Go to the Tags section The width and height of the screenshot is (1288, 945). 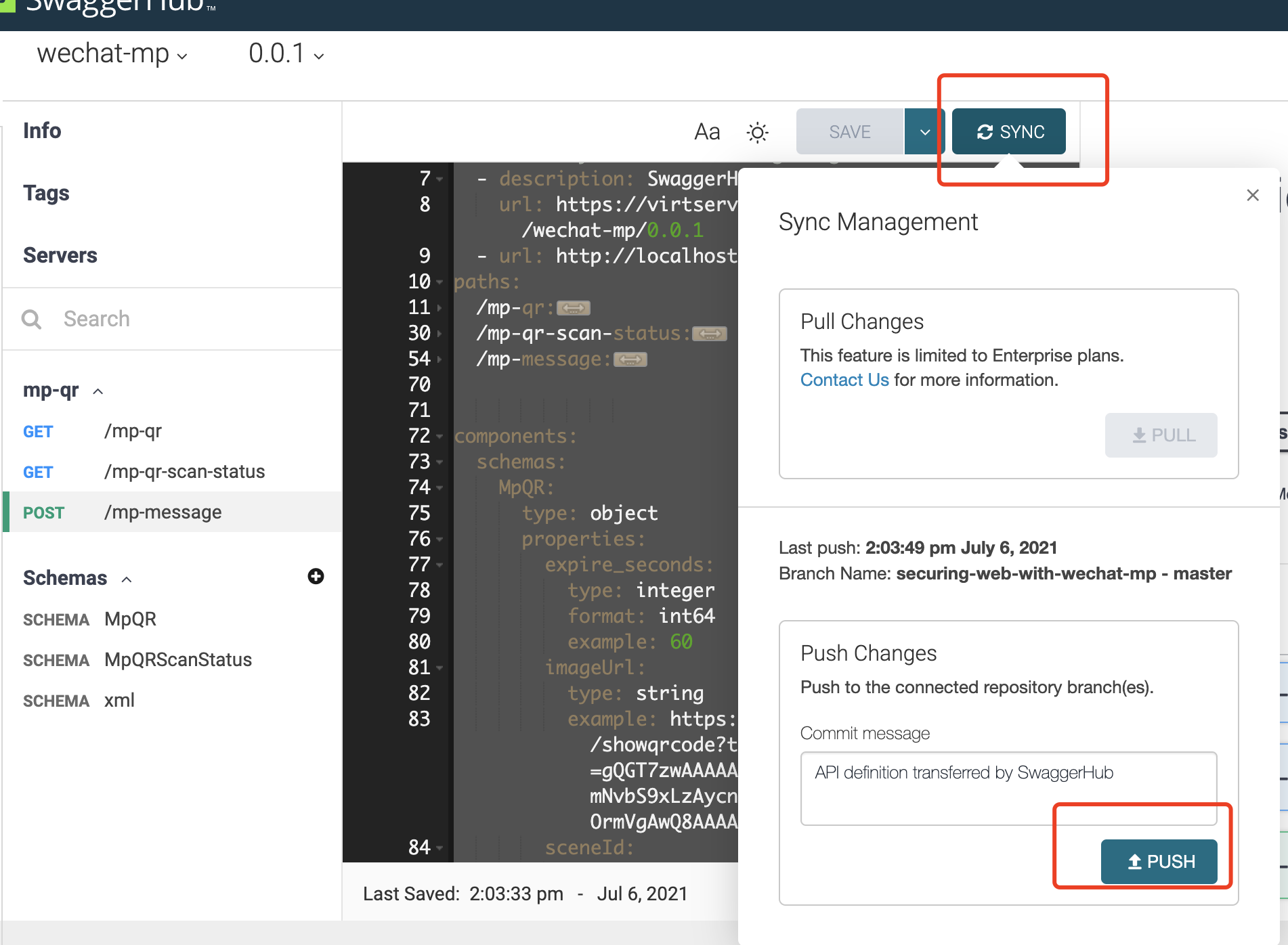tap(46, 193)
